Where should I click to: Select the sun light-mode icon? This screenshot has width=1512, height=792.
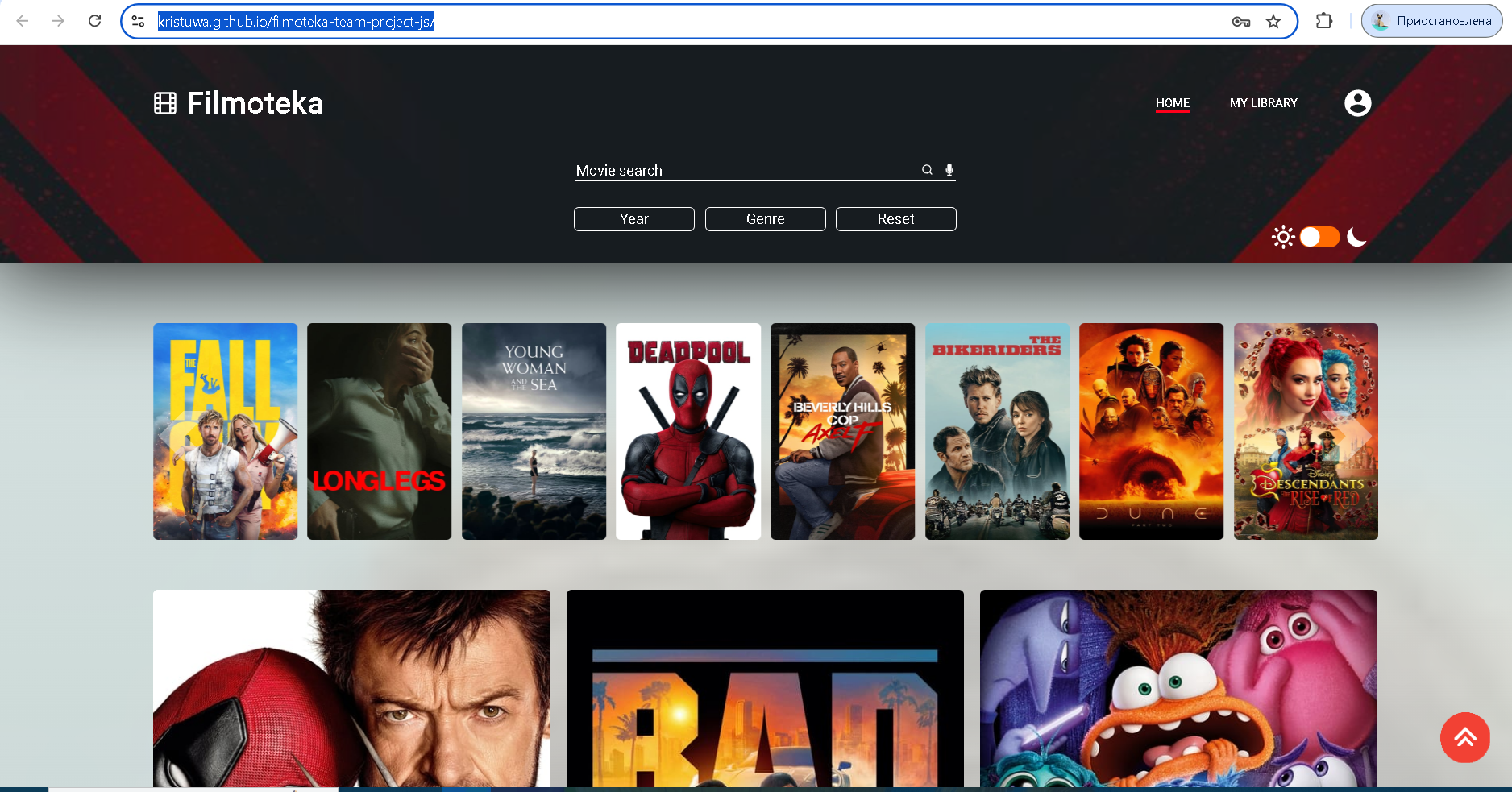coord(1283,237)
